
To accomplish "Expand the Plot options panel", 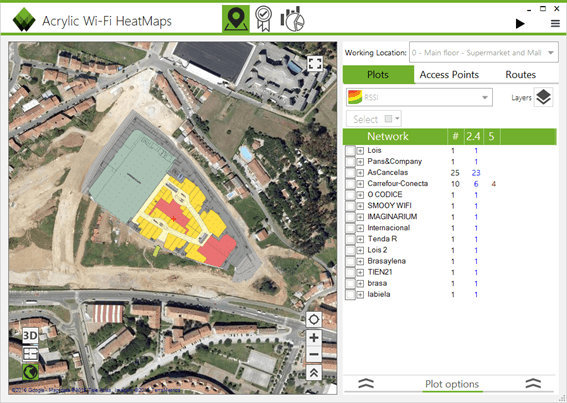I will [452, 384].
